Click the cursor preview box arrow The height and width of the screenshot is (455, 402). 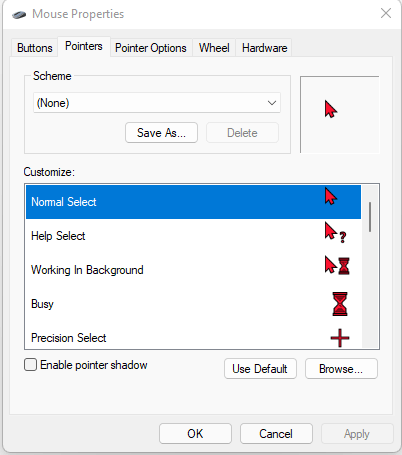(331, 110)
